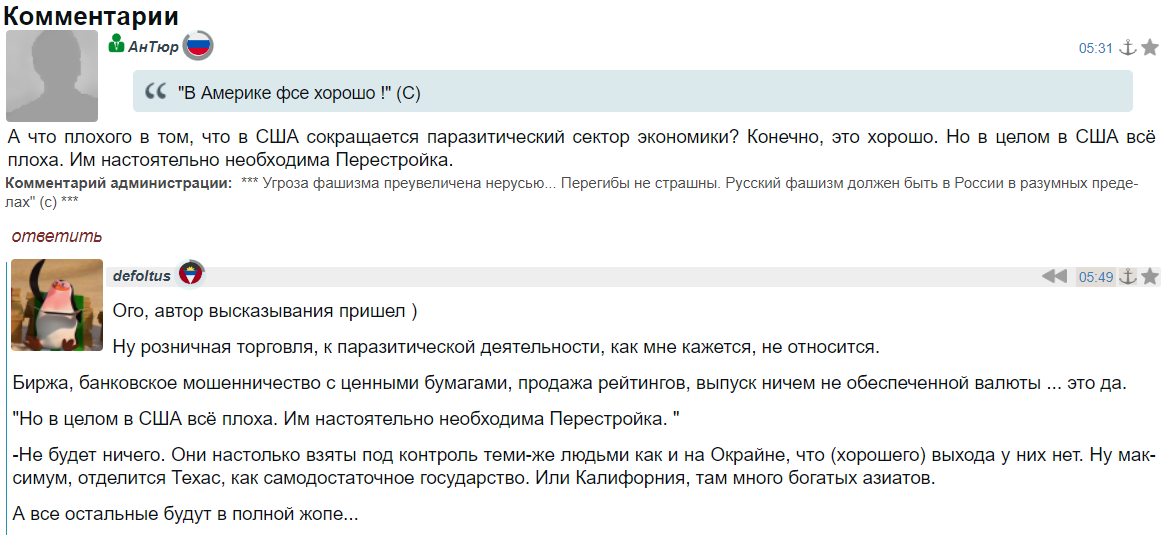Click the 05:31 comment timestamp
The height and width of the screenshot is (535, 1175).
[1095, 48]
